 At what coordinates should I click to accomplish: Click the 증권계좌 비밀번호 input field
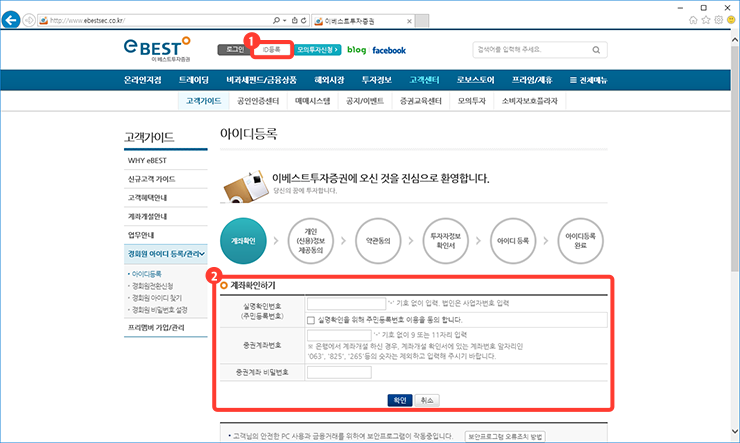[339, 372]
